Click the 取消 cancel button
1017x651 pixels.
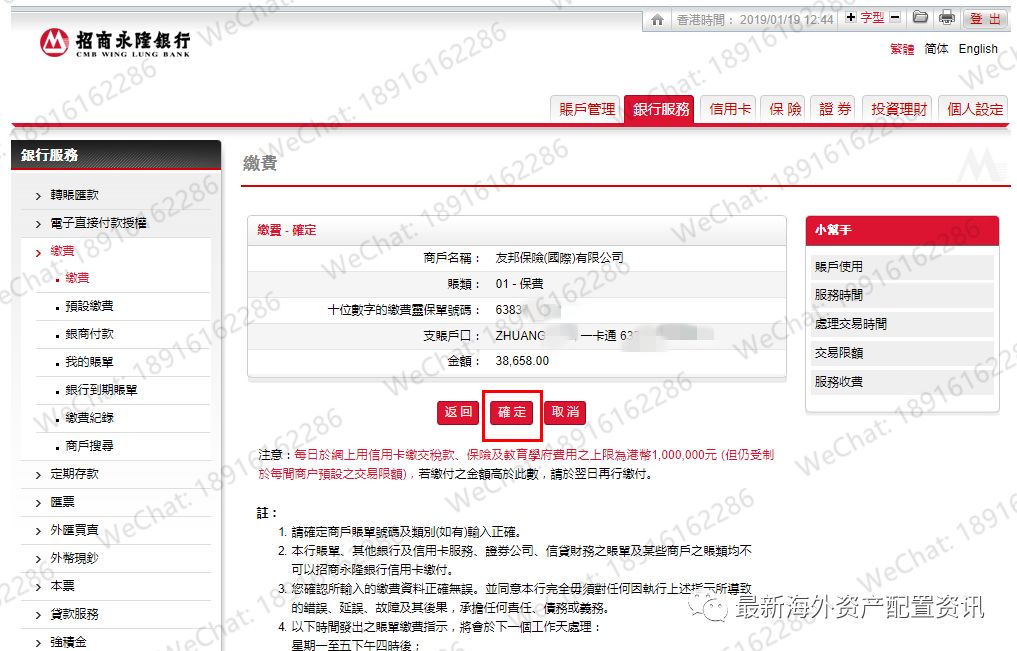[565, 412]
